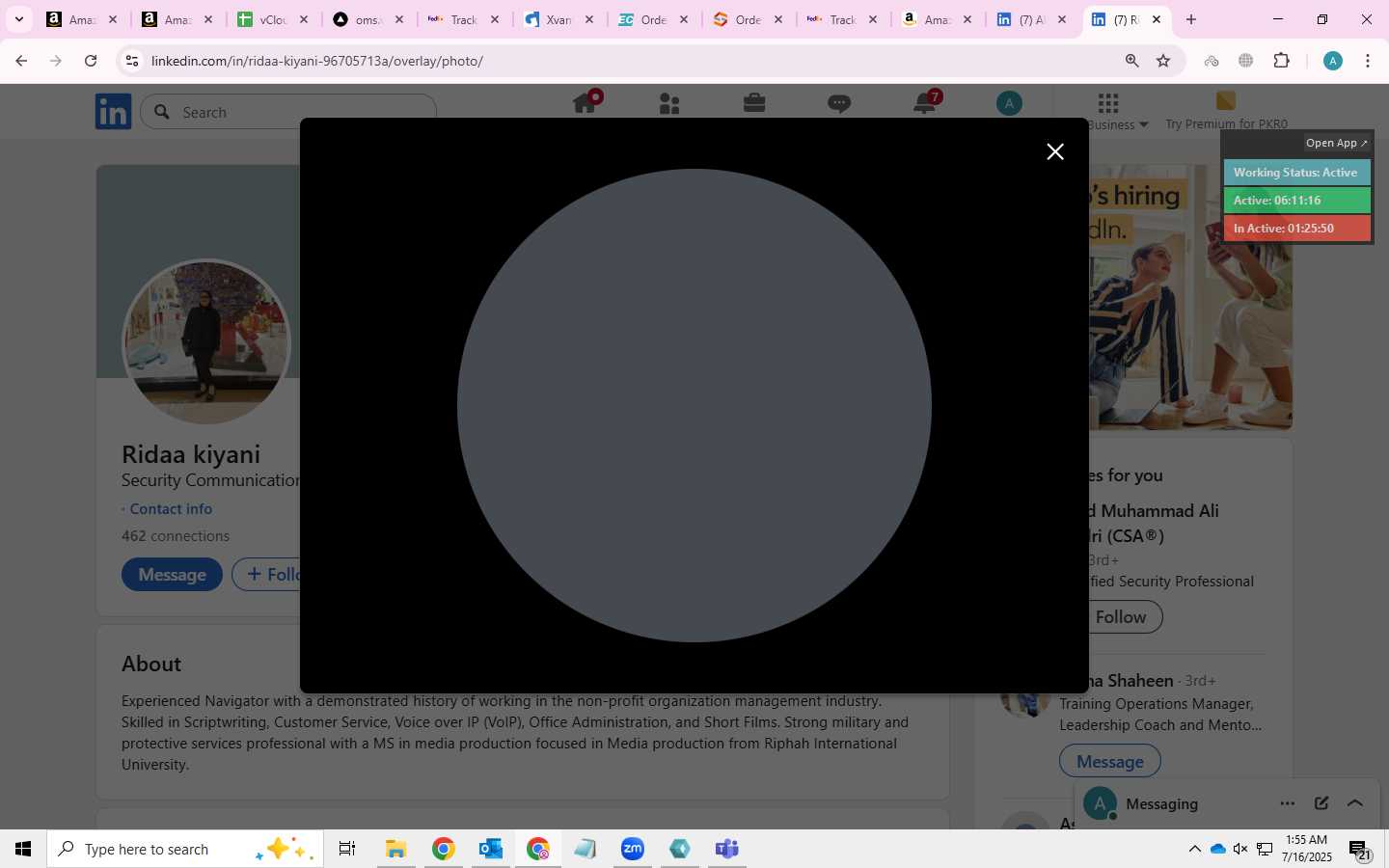Expand the Messaging panel chevron

coord(1355,803)
